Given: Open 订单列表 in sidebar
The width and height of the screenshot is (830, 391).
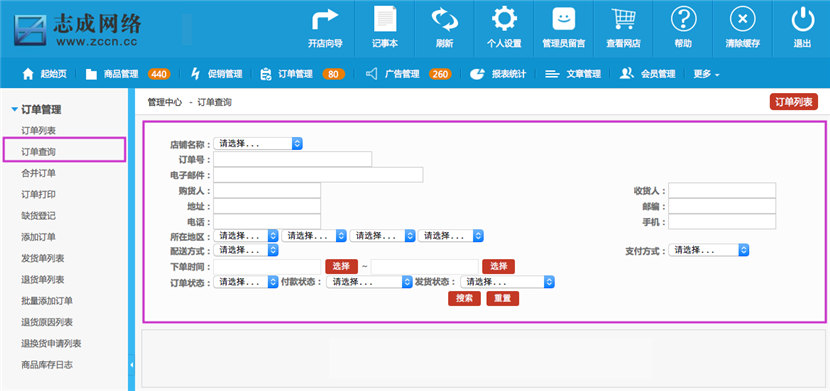Looking at the screenshot, I should pyautogui.click(x=39, y=130).
